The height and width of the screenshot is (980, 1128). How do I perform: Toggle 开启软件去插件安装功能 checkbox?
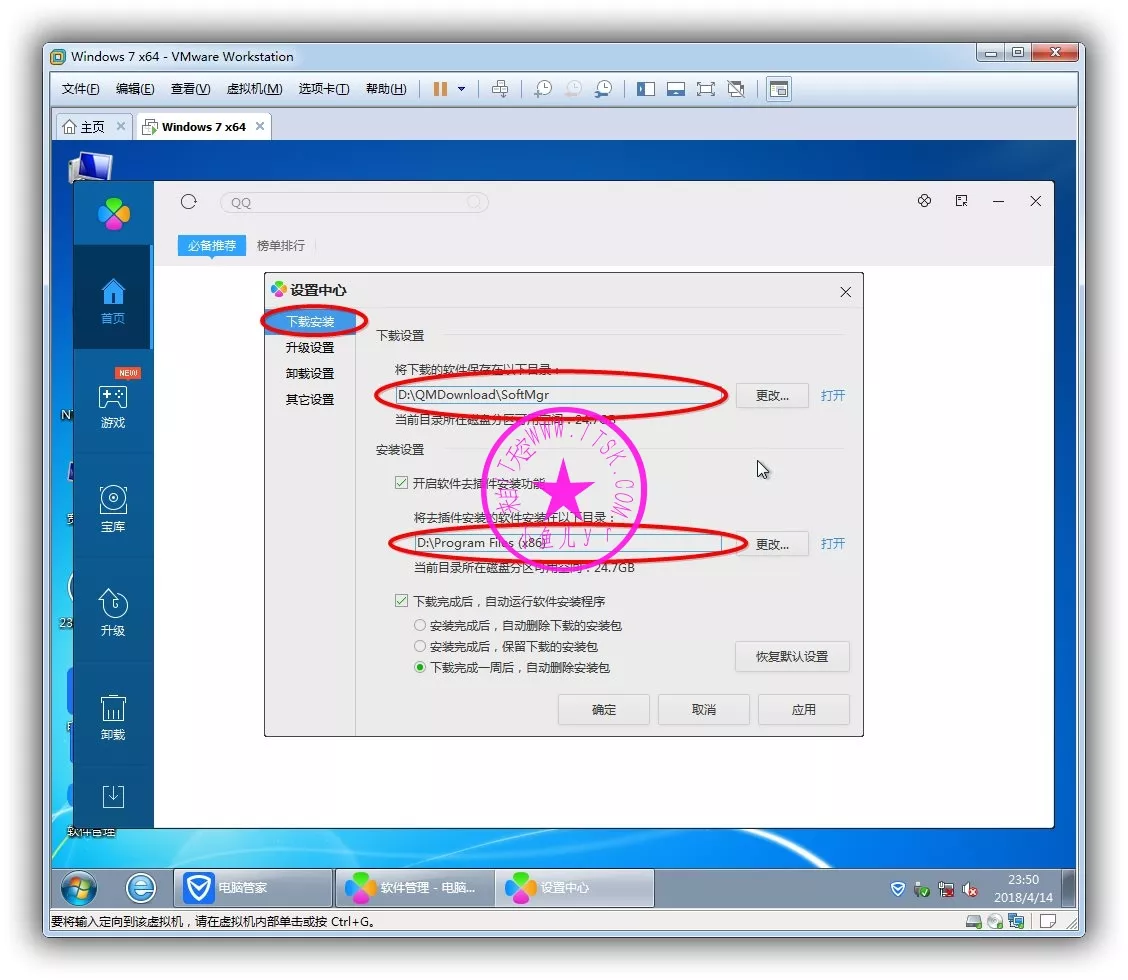[x=402, y=483]
